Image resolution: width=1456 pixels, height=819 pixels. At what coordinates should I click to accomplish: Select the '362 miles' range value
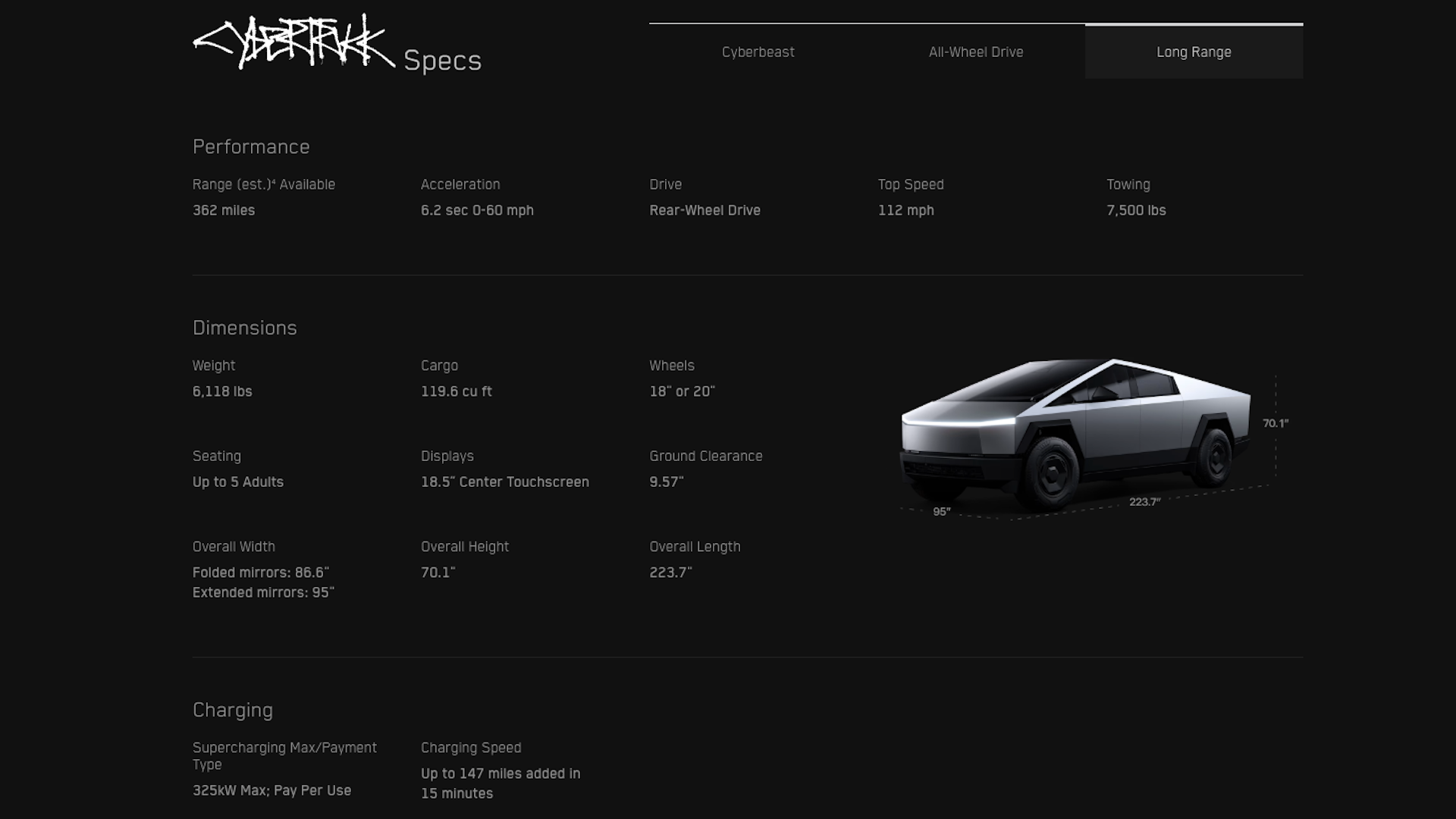tap(224, 210)
